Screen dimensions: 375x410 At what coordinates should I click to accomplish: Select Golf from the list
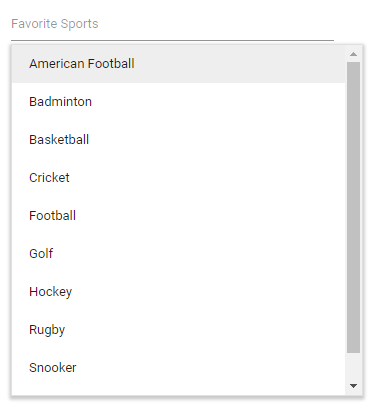click(x=178, y=254)
